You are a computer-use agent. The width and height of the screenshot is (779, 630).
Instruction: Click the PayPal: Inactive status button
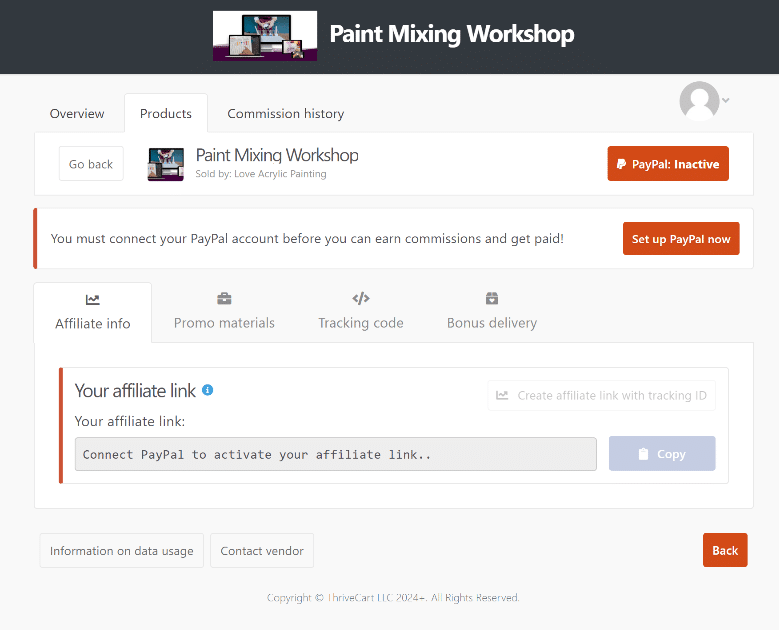tap(667, 164)
